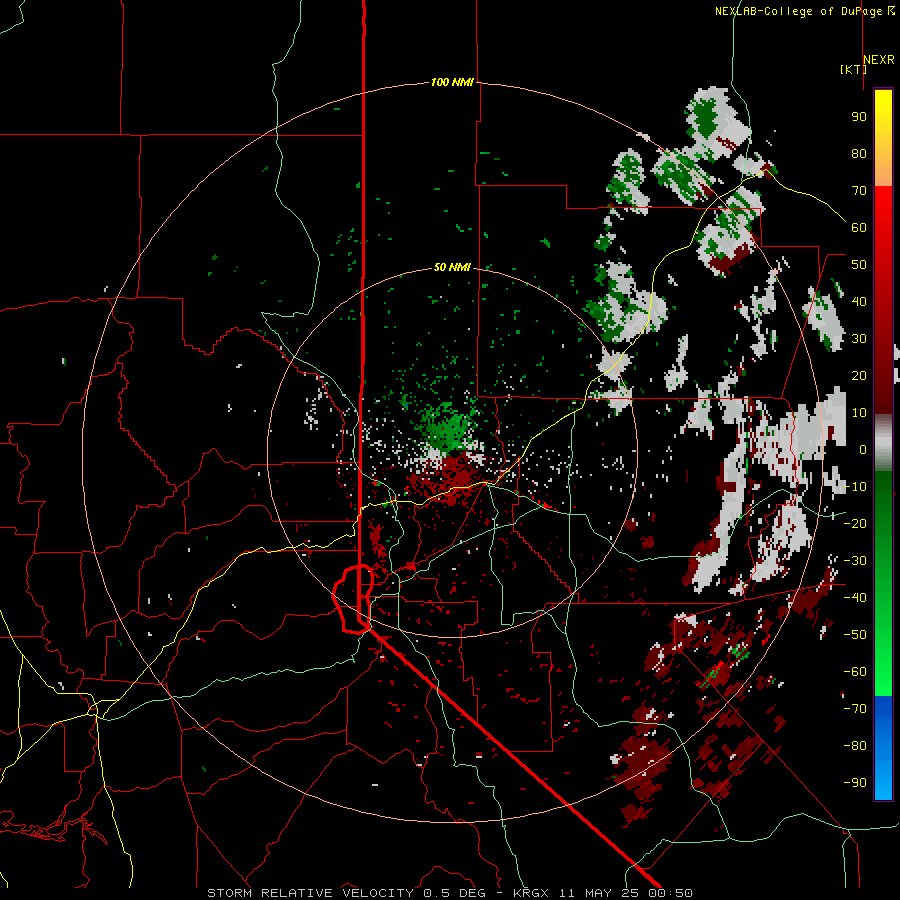Screen dimensions: 900x900
Task: Select the -40 value on velocity scale
Action: click(855, 598)
